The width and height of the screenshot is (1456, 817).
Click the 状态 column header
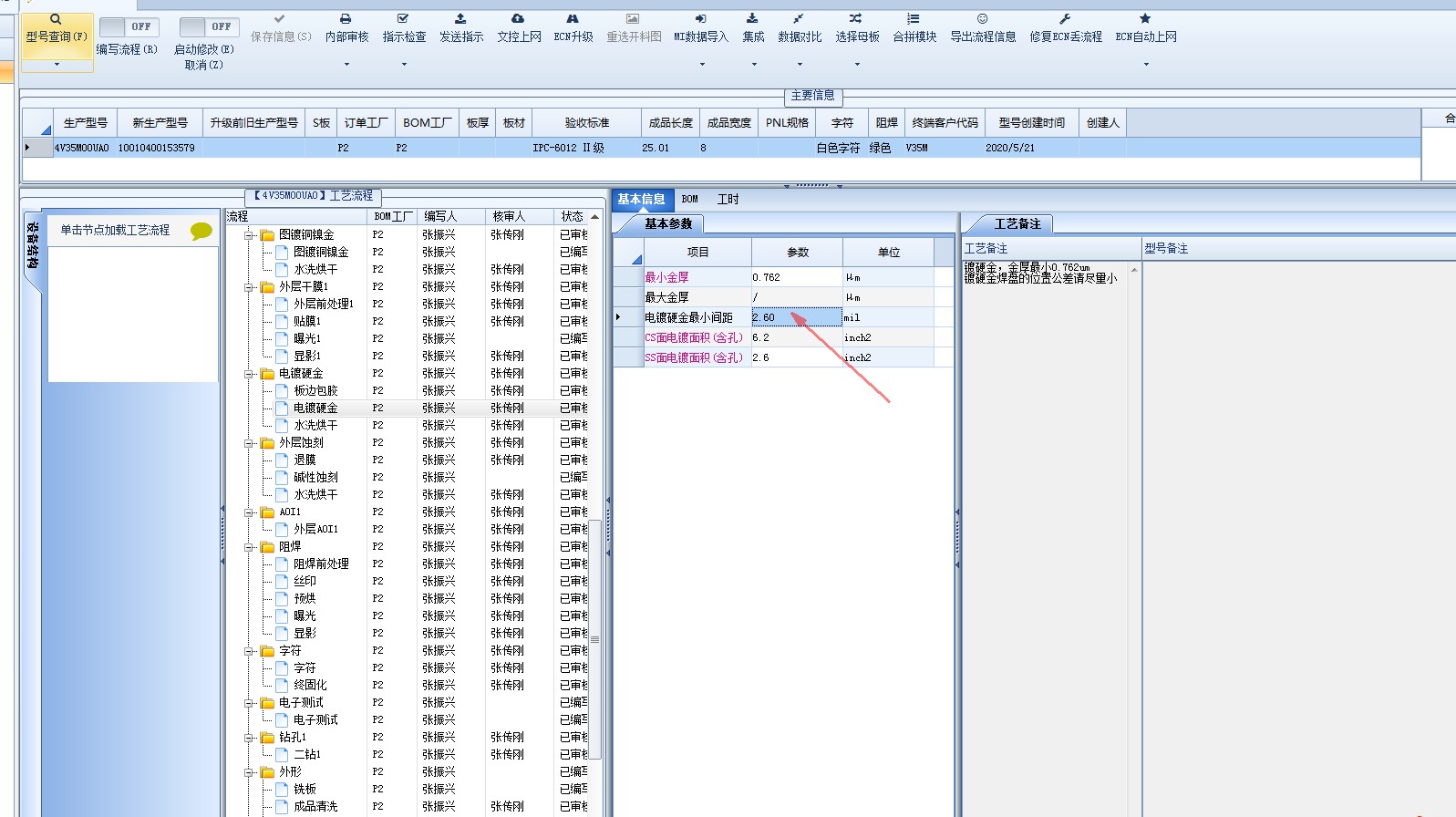[x=573, y=216]
